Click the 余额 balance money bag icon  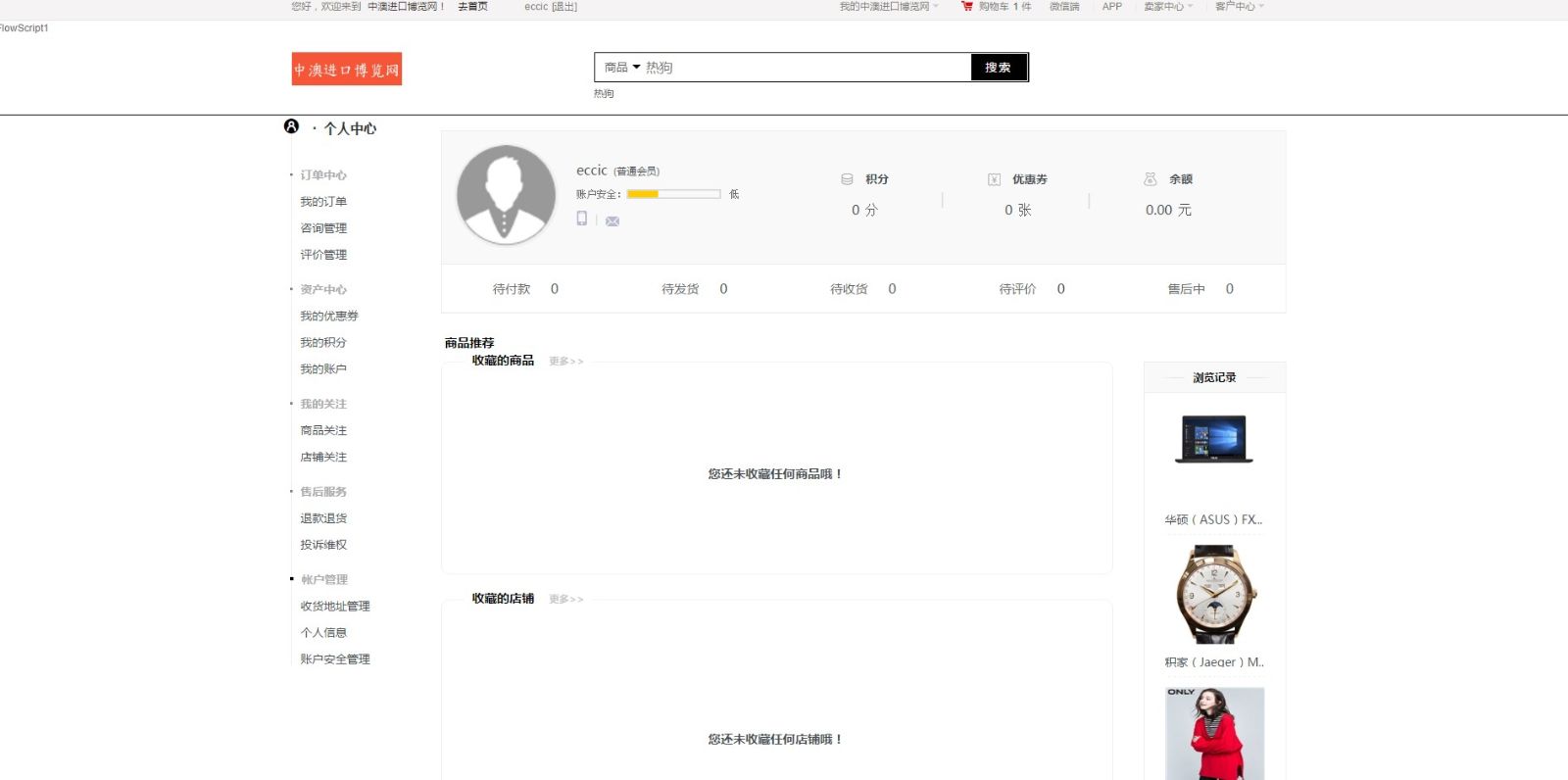coord(1151,179)
